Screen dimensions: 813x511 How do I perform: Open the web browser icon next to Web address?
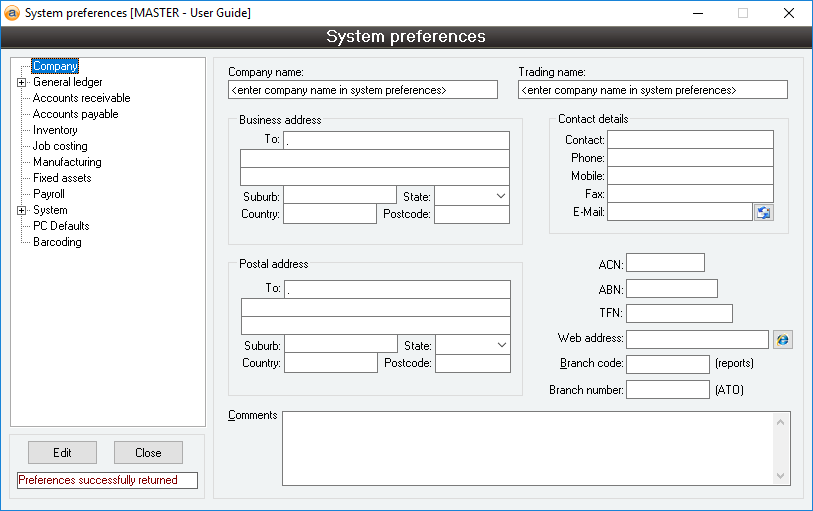click(782, 340)
